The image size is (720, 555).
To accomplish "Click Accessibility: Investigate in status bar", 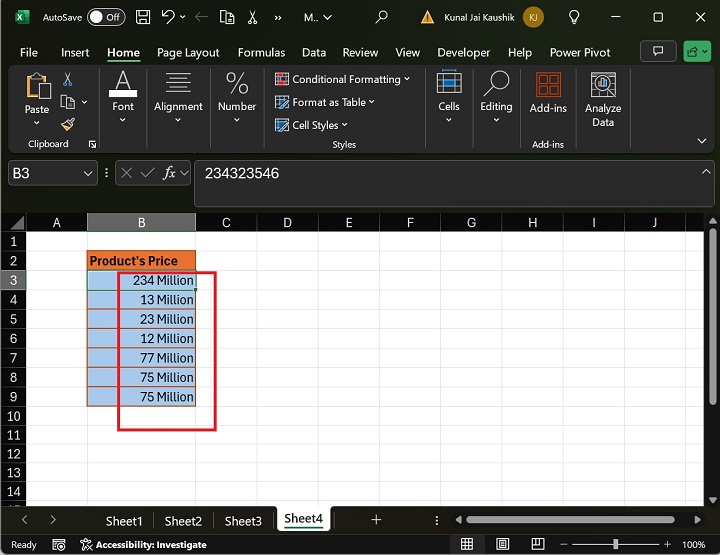I will click(143, 544).
